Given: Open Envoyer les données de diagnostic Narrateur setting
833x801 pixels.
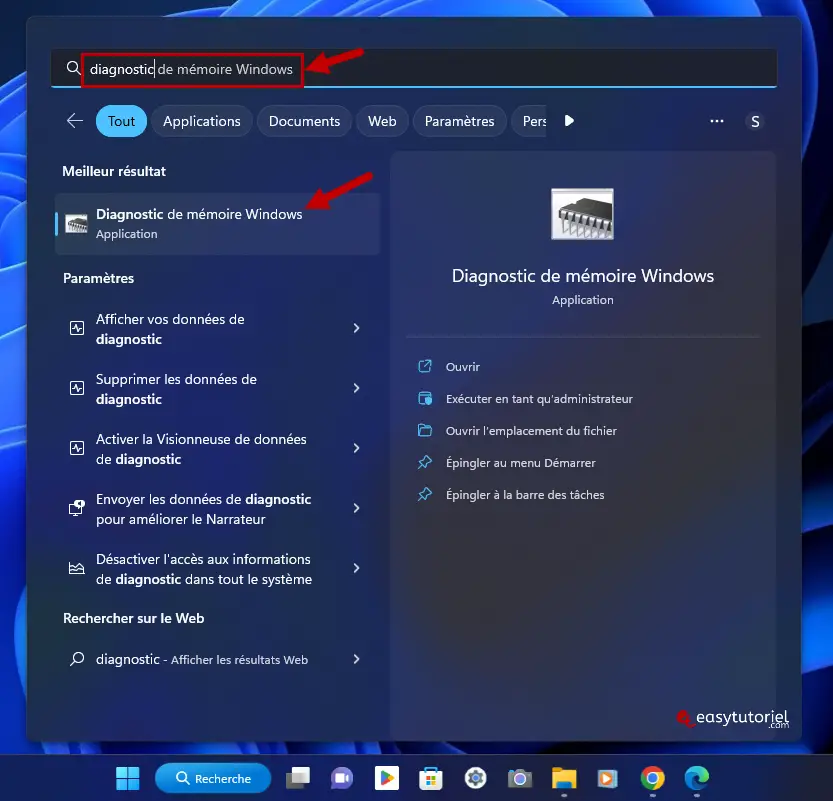Looking at the screenshot, I should click(x=217, y=509).
